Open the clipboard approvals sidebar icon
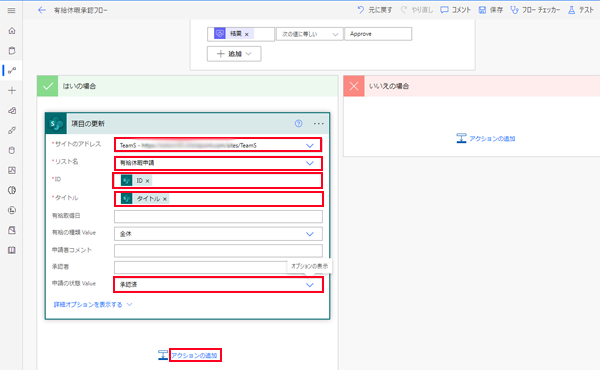This screenshot has width=600, height=370. pyautogui.click(x=12, y=51)
